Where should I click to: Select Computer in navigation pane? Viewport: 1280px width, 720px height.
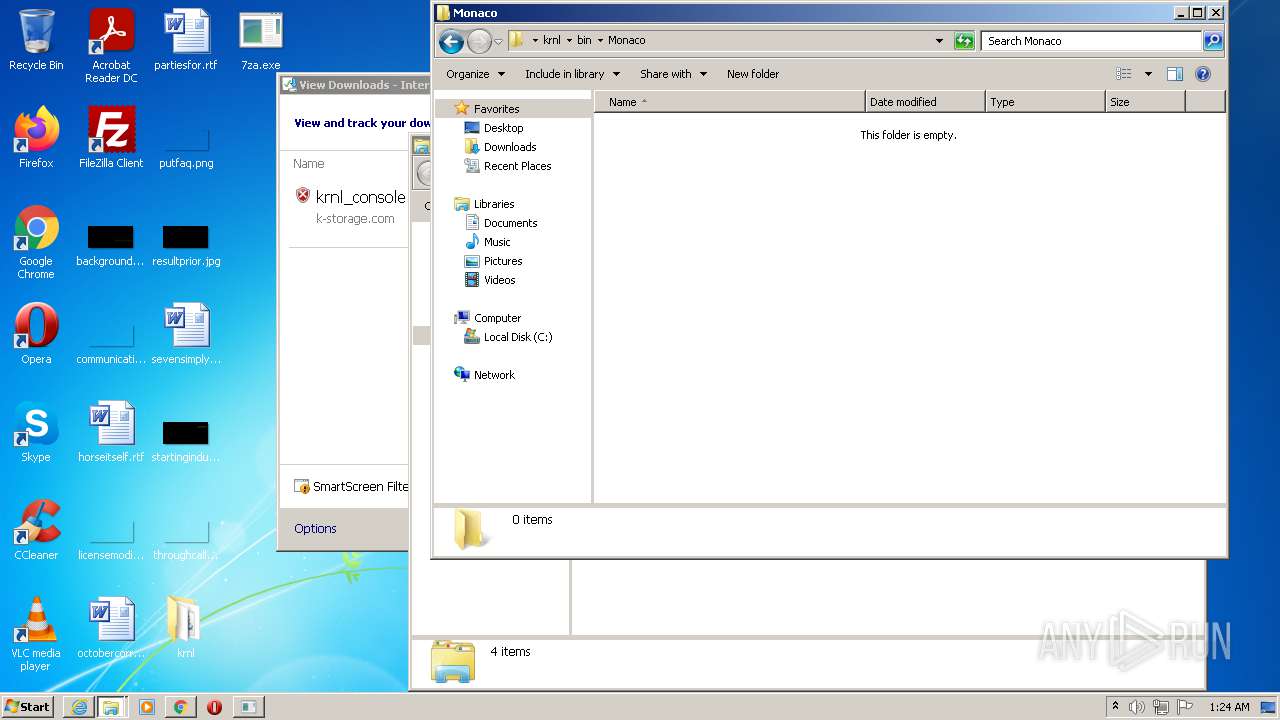click(x=497, y=317)
